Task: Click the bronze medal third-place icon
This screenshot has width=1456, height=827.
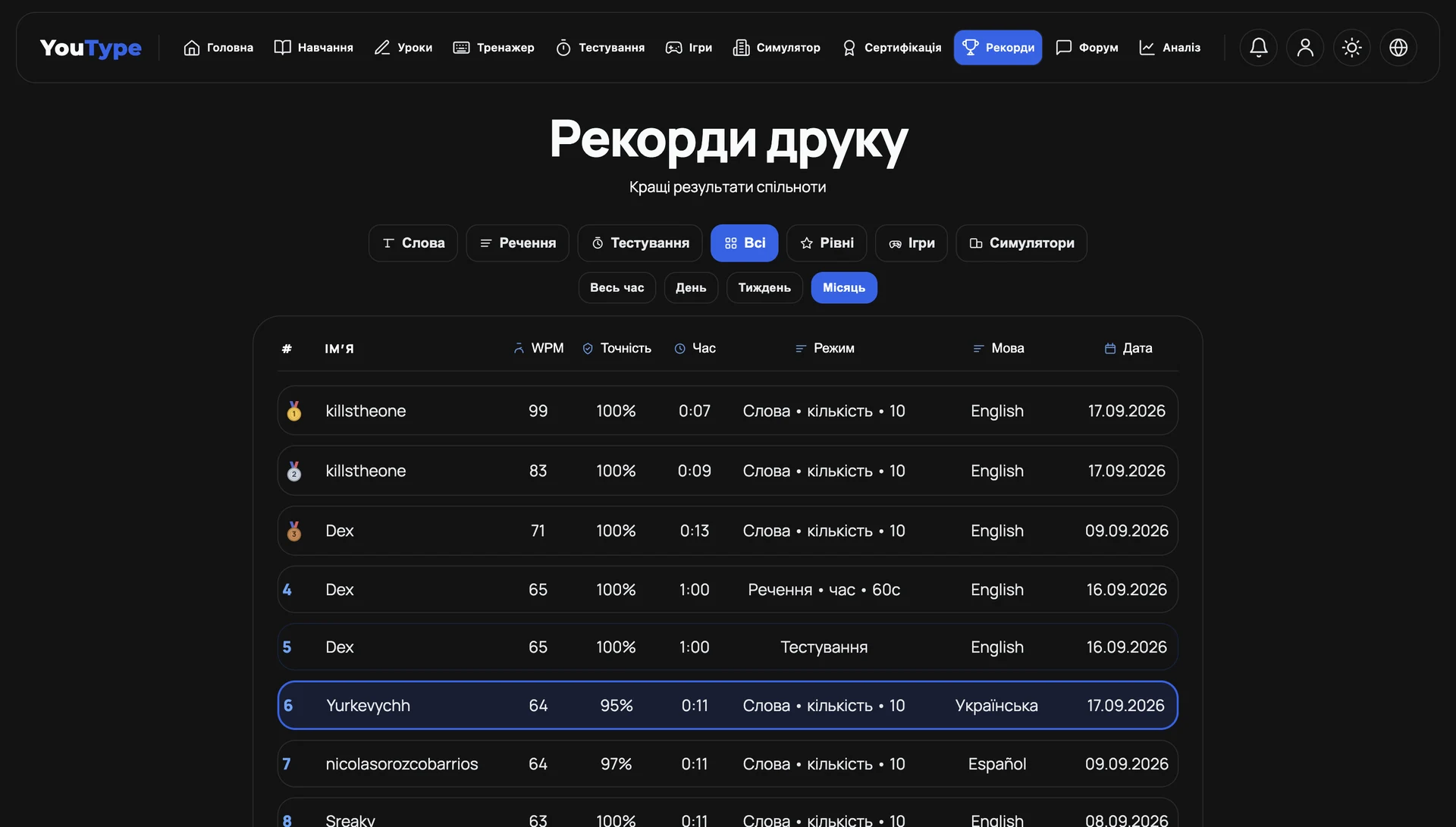Action: (294, 531)
